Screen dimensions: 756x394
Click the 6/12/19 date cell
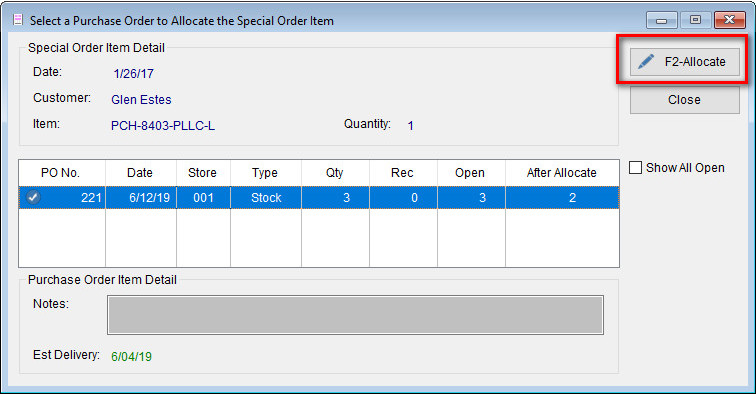[x=141, y=198]
